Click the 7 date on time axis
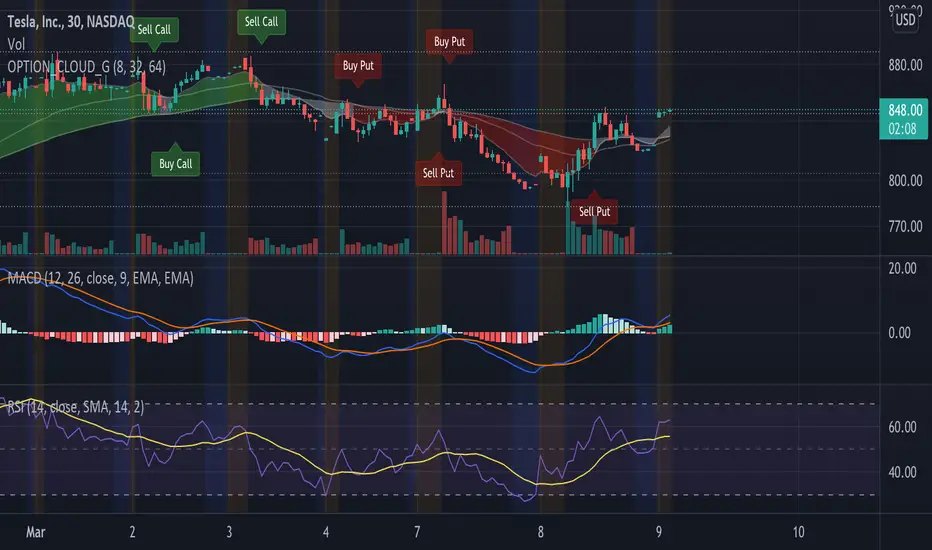This screenshot has height=550, width=932. point(417,532)
